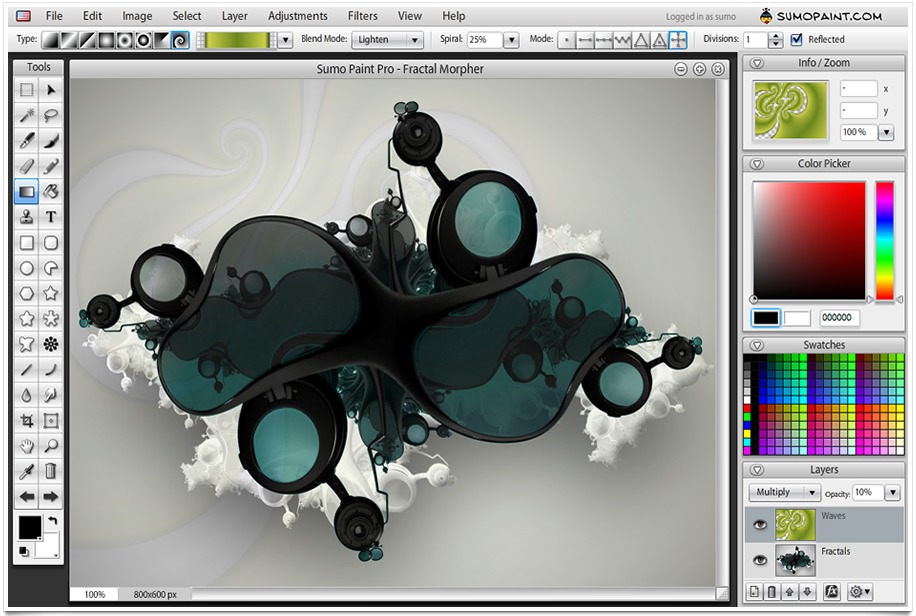
Task: Open the Blend Mode Lighten dropdown
Action: [388, 40]
